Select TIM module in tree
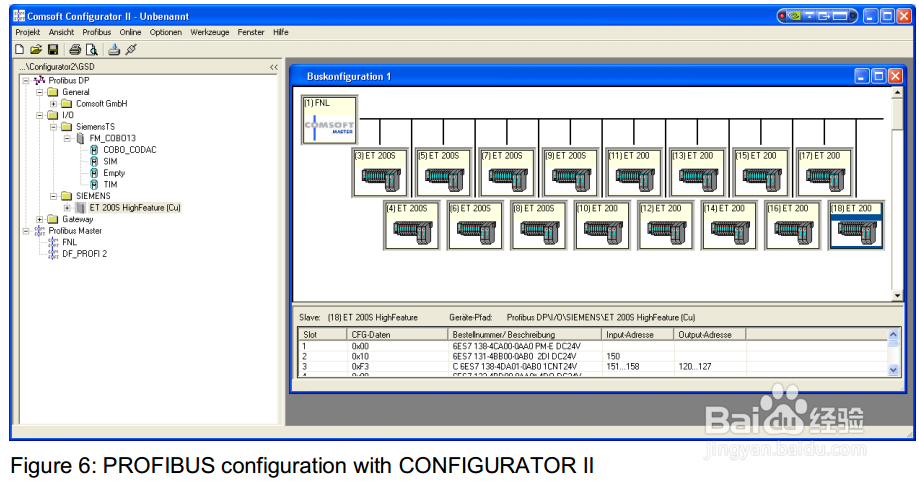Viewport: 919px width, 481px height. pyautogui.click(x=110, y=185)
